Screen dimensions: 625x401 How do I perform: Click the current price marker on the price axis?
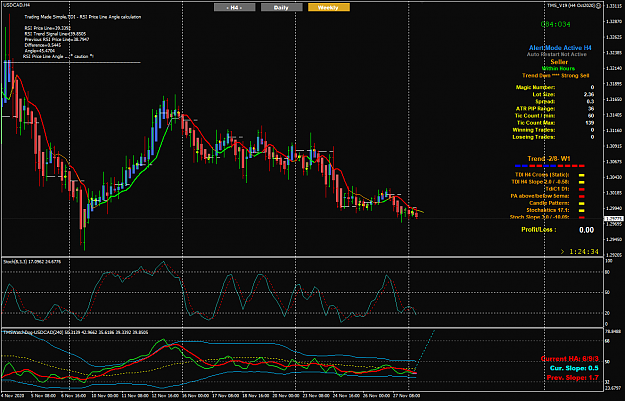click(614, 219)
